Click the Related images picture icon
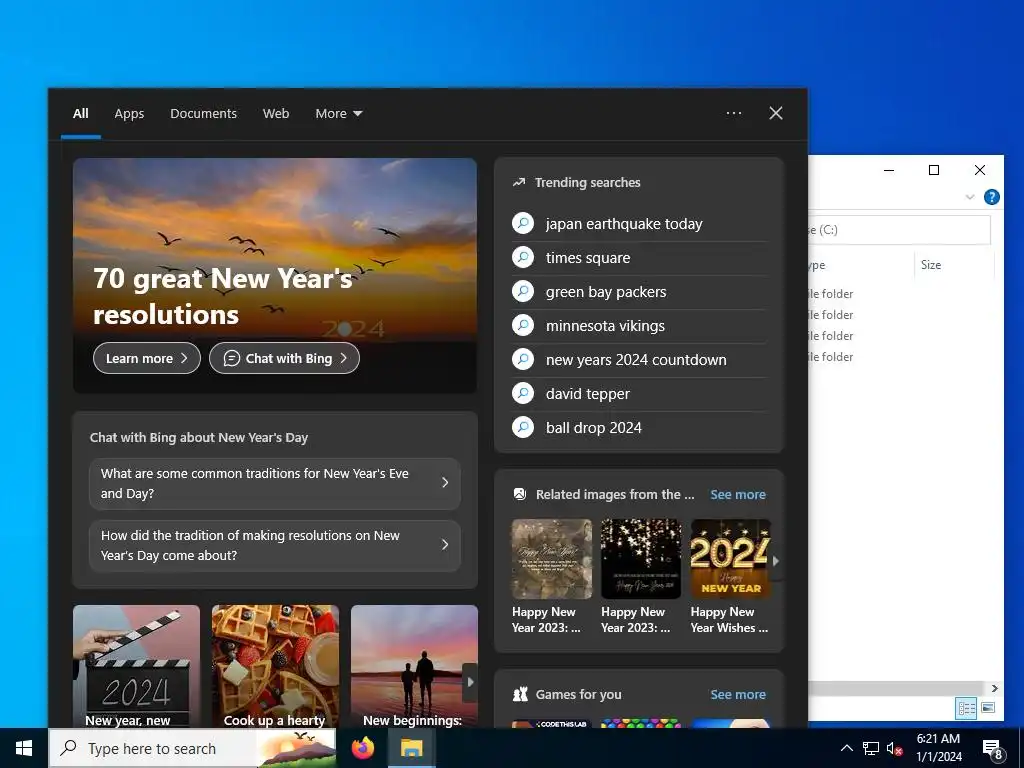Viewport: 1024px width, 768px height. point(520,494)
